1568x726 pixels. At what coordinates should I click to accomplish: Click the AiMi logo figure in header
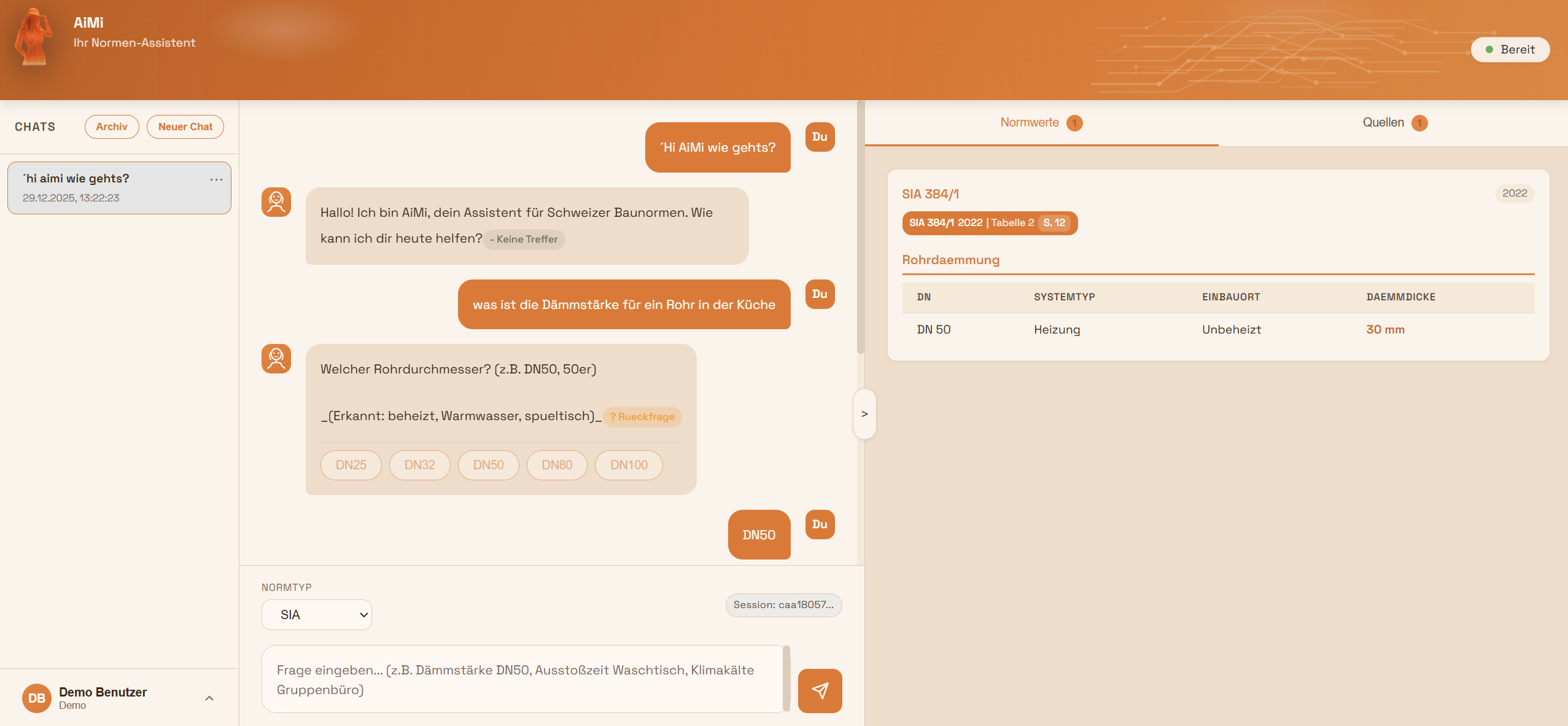33,38
